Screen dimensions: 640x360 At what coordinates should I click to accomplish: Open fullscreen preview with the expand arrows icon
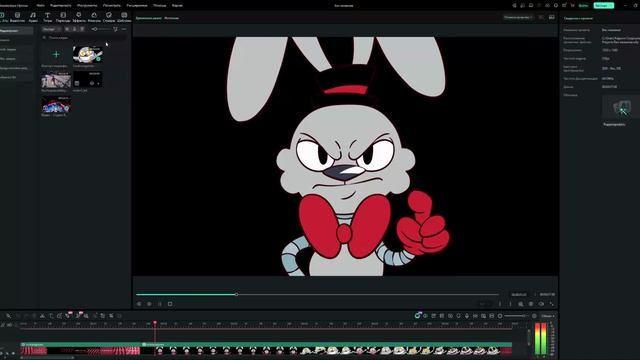551,304
